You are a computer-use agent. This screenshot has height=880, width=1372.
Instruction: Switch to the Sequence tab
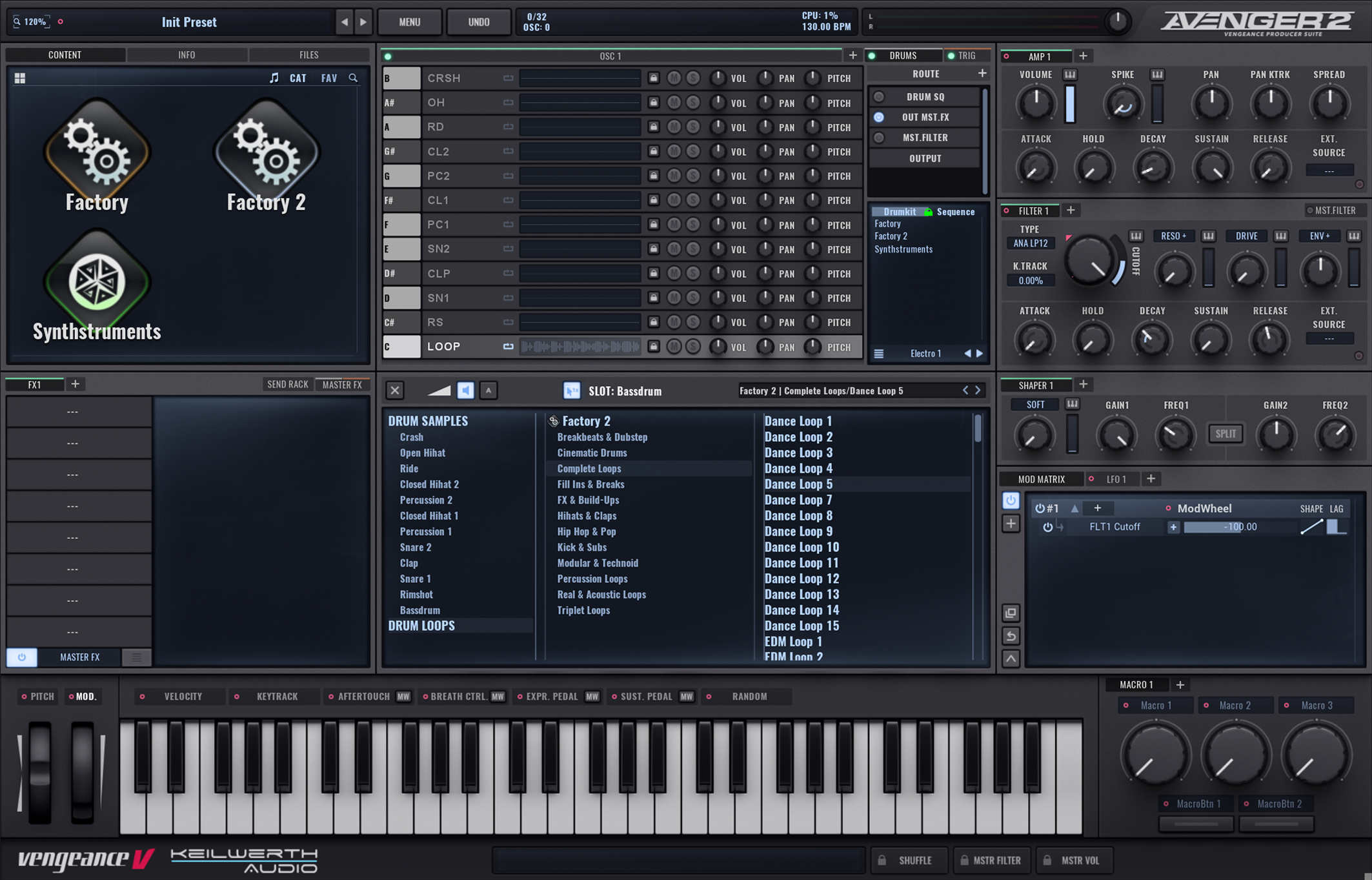(955, 212)
